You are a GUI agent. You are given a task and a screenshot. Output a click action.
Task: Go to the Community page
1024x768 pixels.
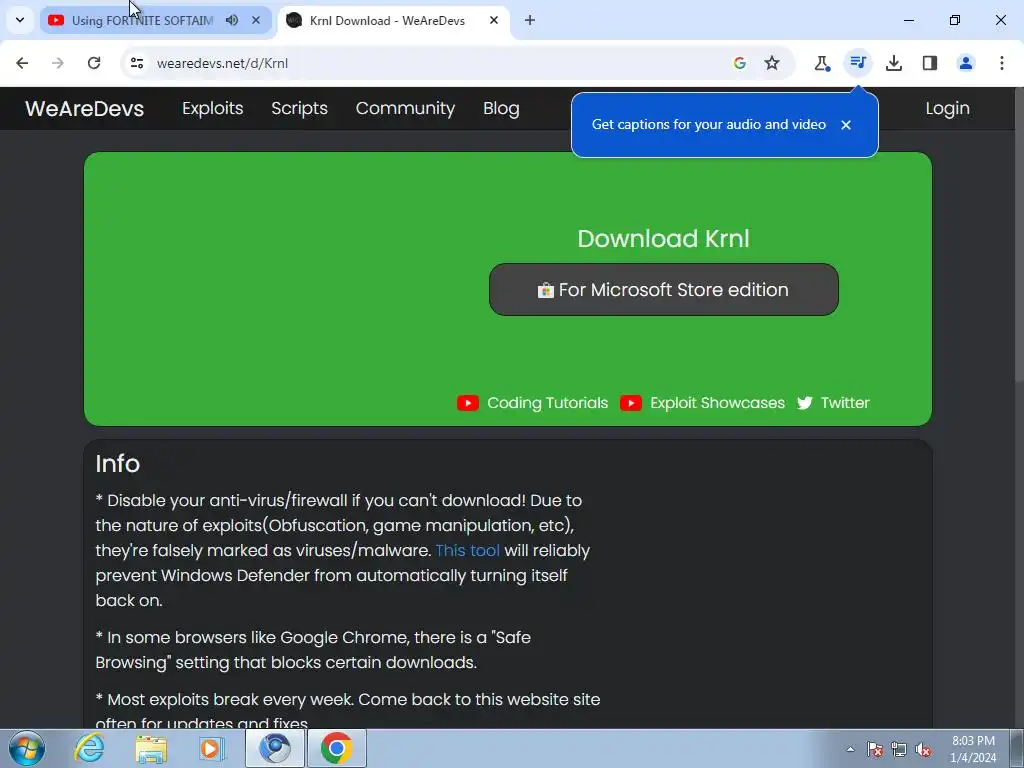pos(405,108)
